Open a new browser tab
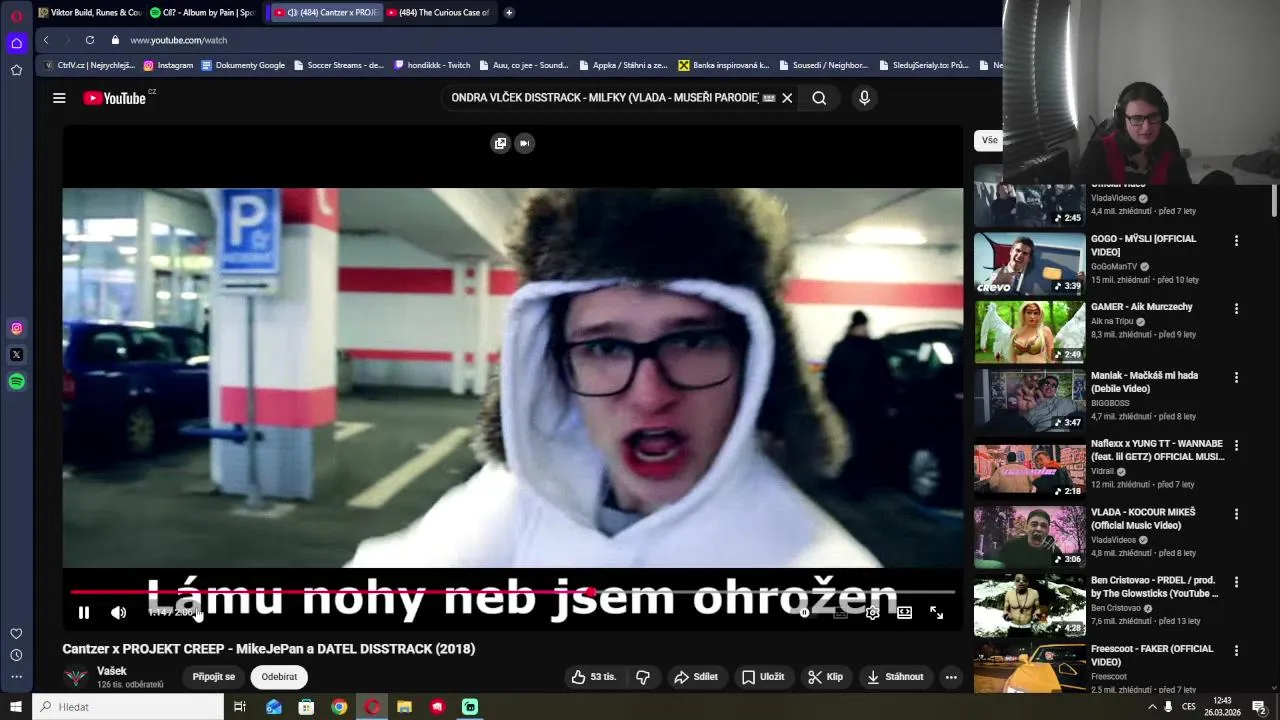This screenshot has height=720, width=1280. coord(509,12)
